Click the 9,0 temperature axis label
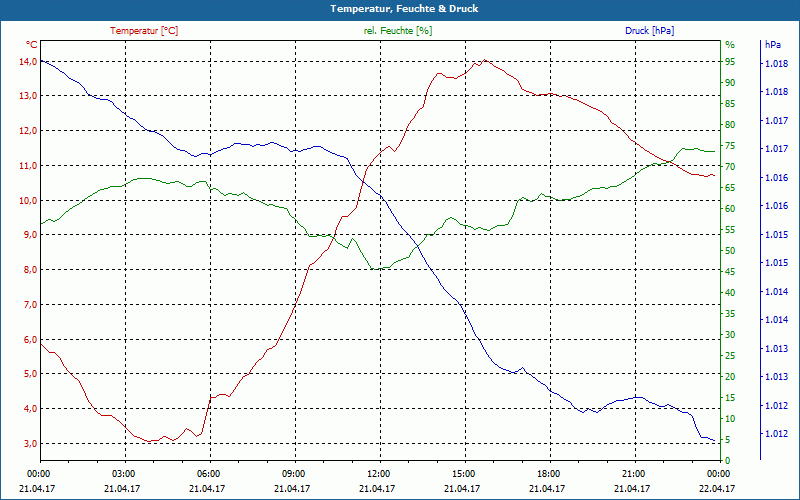The width and height of the screenshot is (800, 500). click(x=30, y=235)
